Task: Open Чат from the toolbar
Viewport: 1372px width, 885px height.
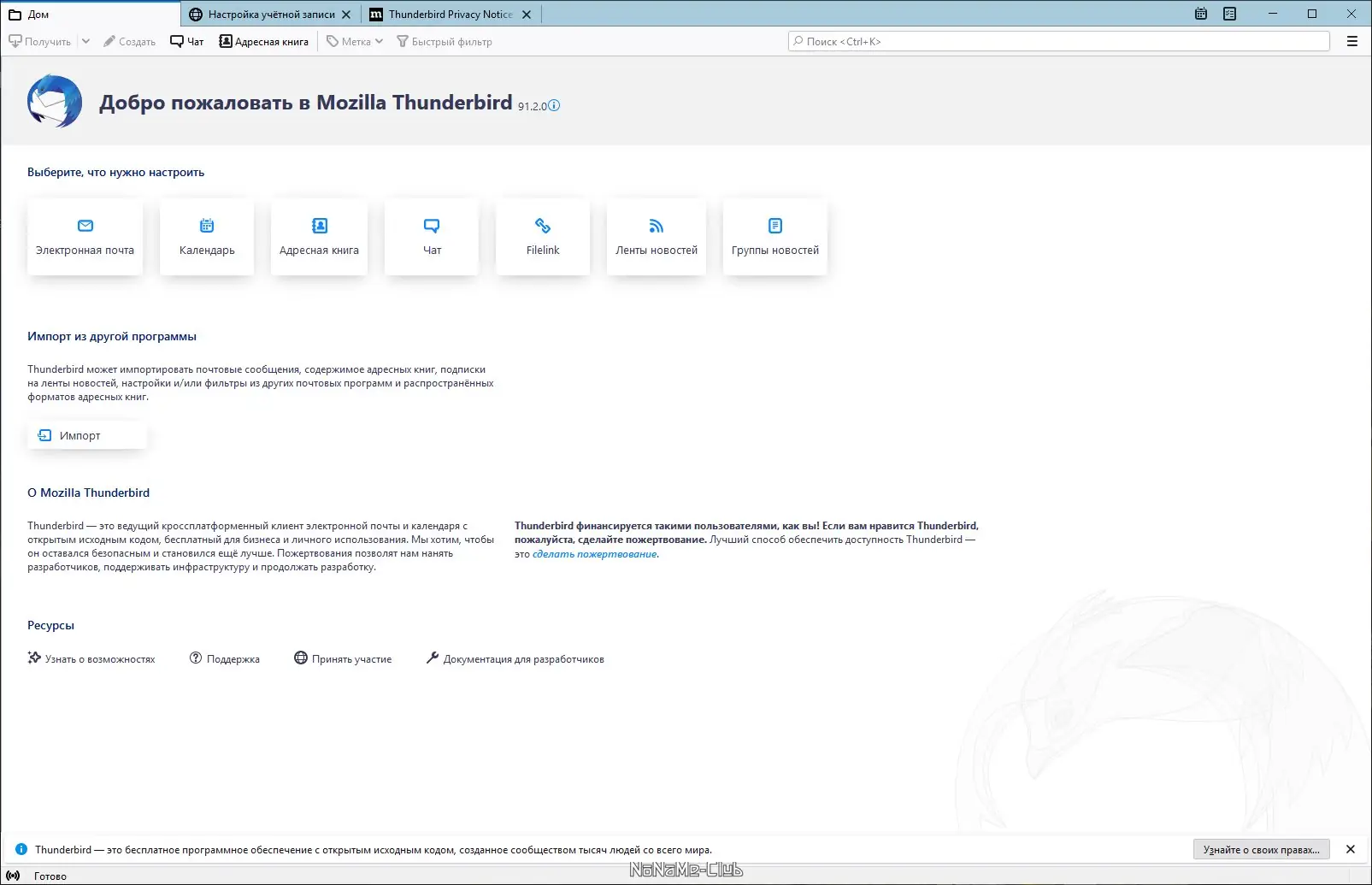Action: [x=187, y=41]
